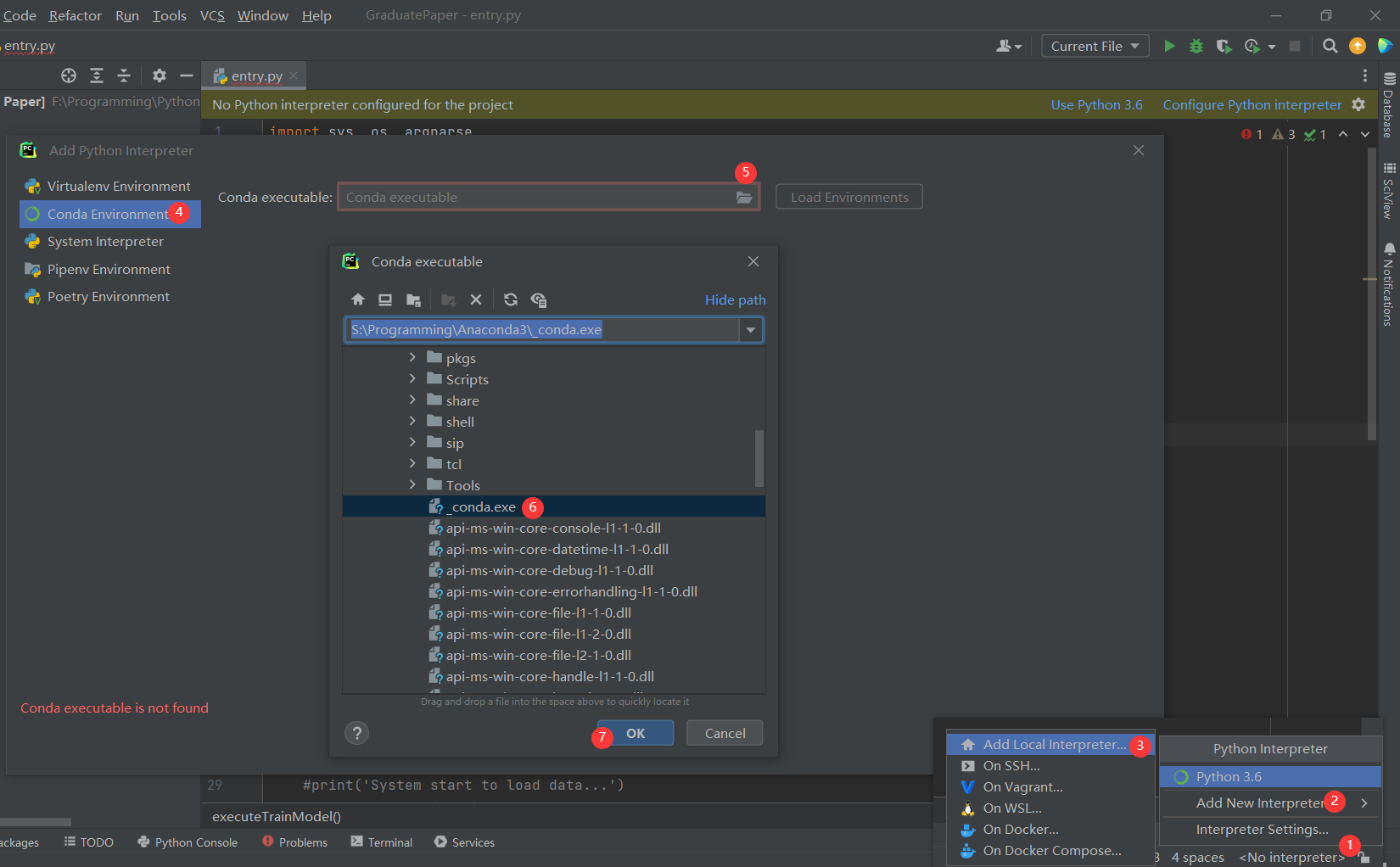Browse for Conda executable folder icon
Viewport: 1400px width, 867px height.
744,198
